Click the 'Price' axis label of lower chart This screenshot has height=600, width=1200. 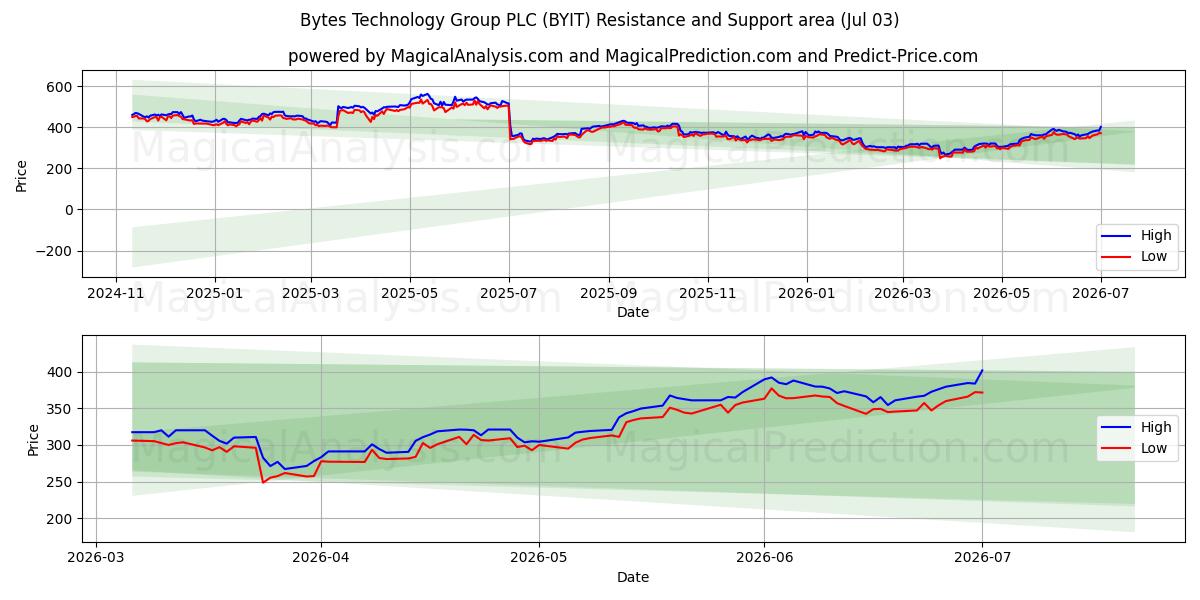point(34,439)
